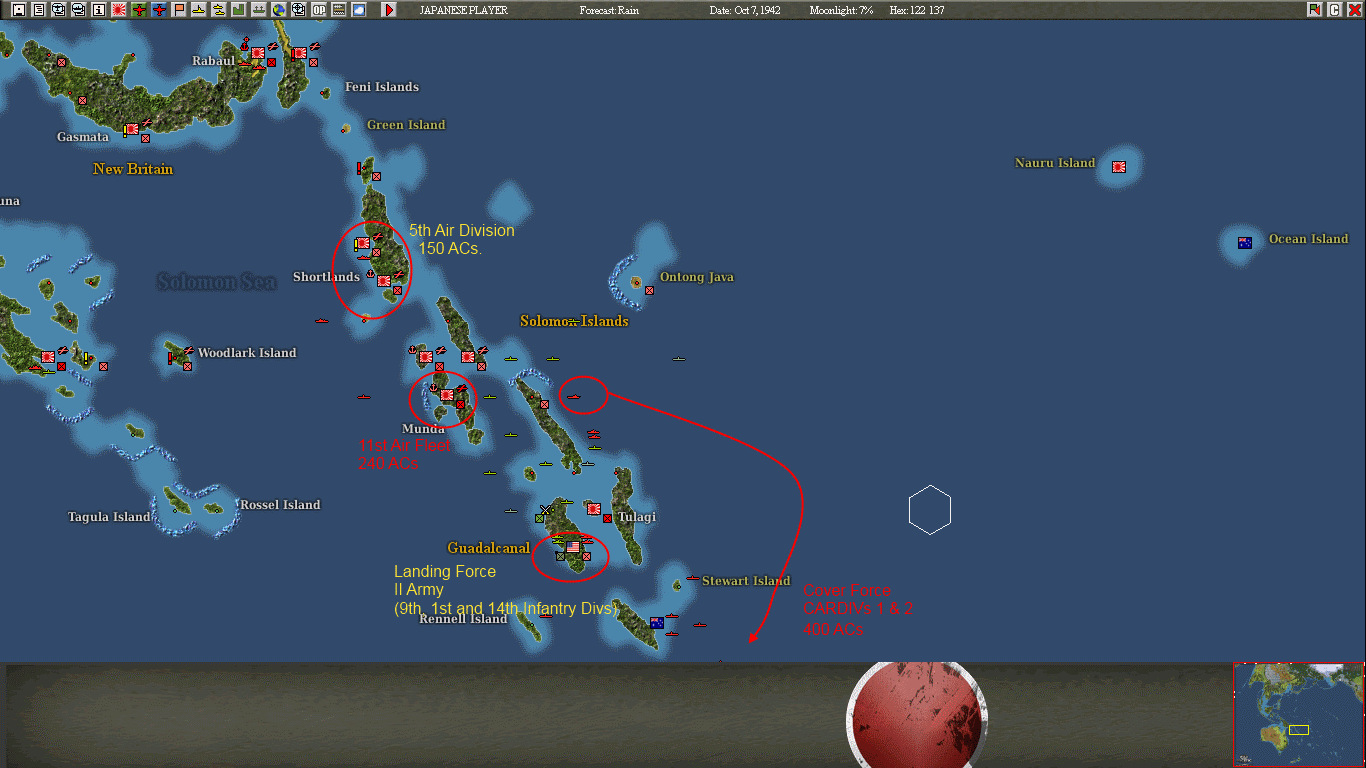Viewport: 1366px width, 768px height.
Task: Click the red X exit button
Action: (1355, 10)
